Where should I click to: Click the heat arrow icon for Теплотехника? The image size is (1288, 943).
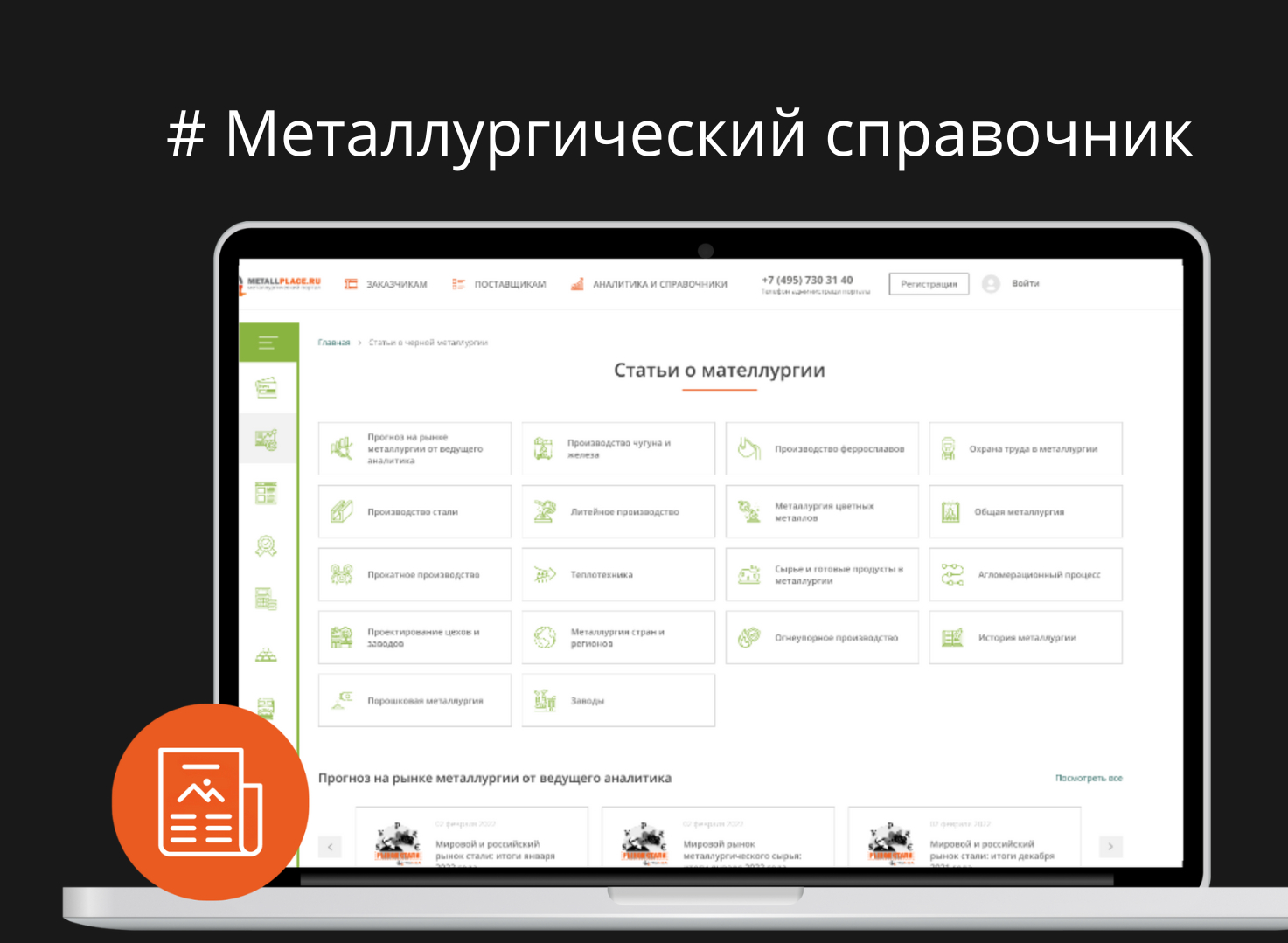[545, 574]
